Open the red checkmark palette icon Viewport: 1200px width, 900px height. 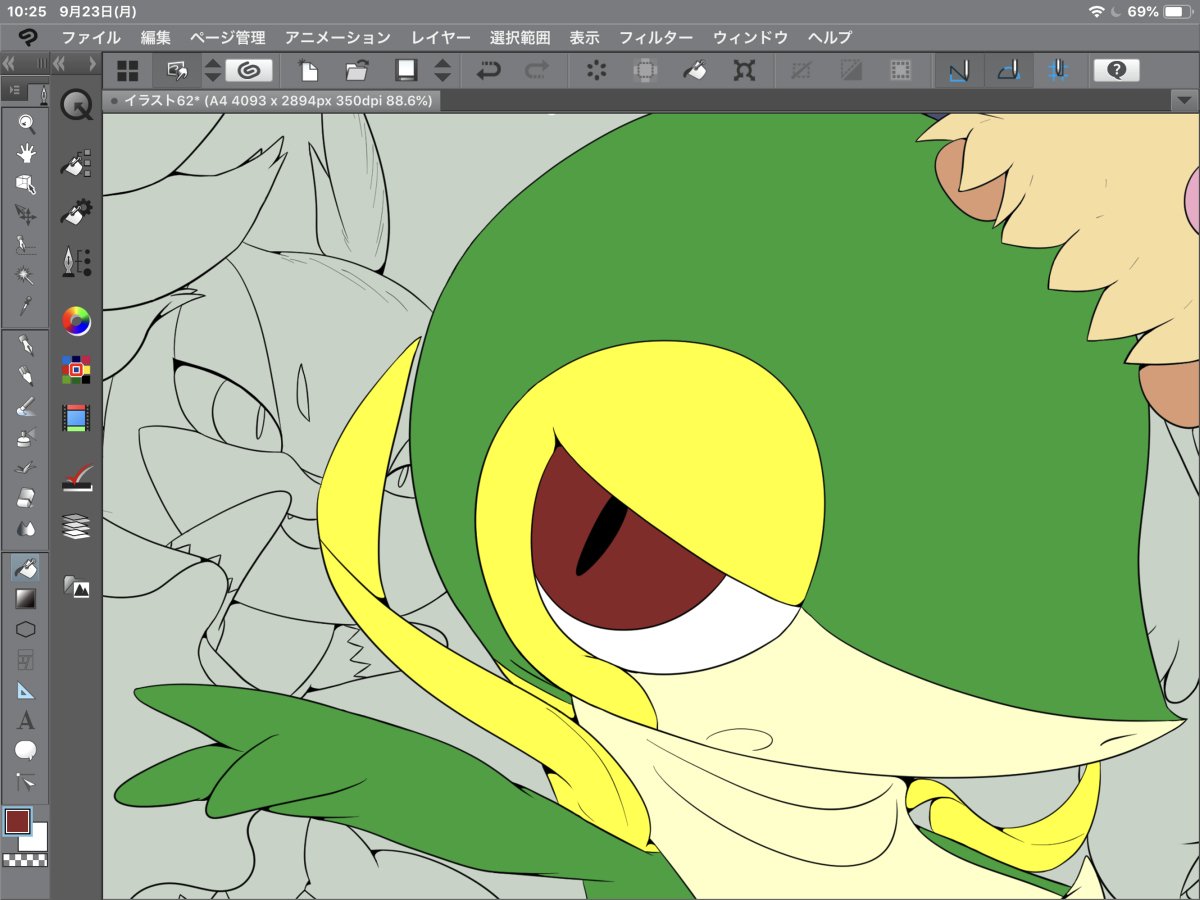click(77, 476)
